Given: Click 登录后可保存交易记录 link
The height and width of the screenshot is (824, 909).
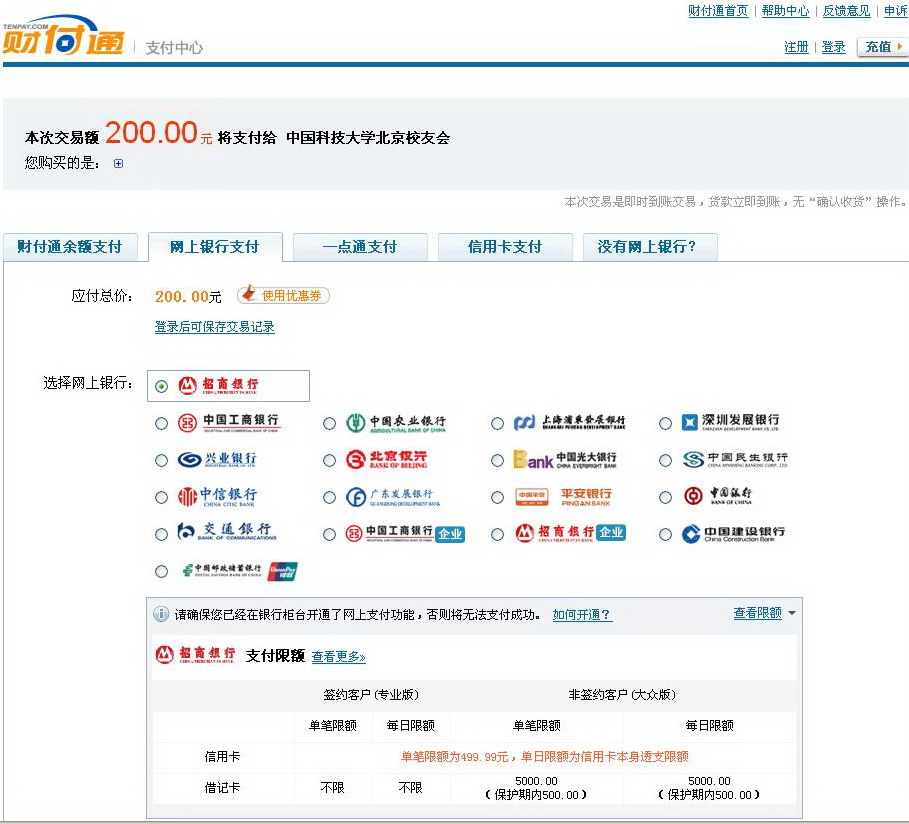Looking at the screenshot, I should pyautogui.click(x=214, y=327).
